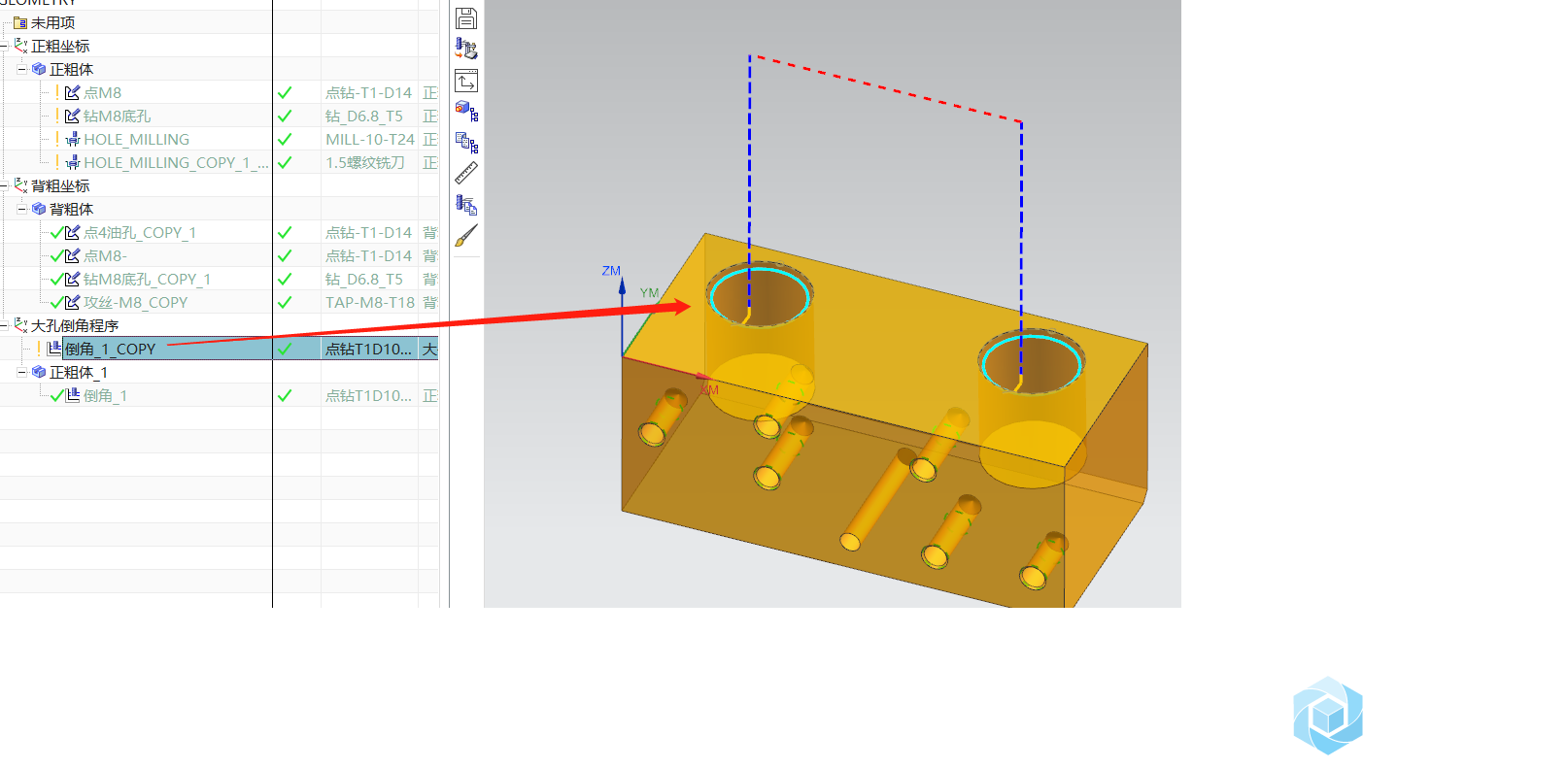Click the cube icon beside 背粗体
The image size is (1568, 768).
click(39, 209)
